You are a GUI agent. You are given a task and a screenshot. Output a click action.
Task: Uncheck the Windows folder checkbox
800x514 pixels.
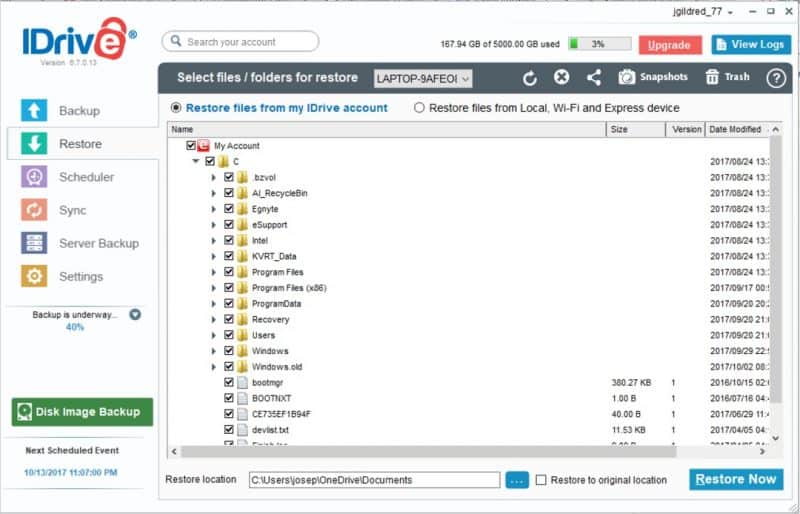click(x=229, y=351)
